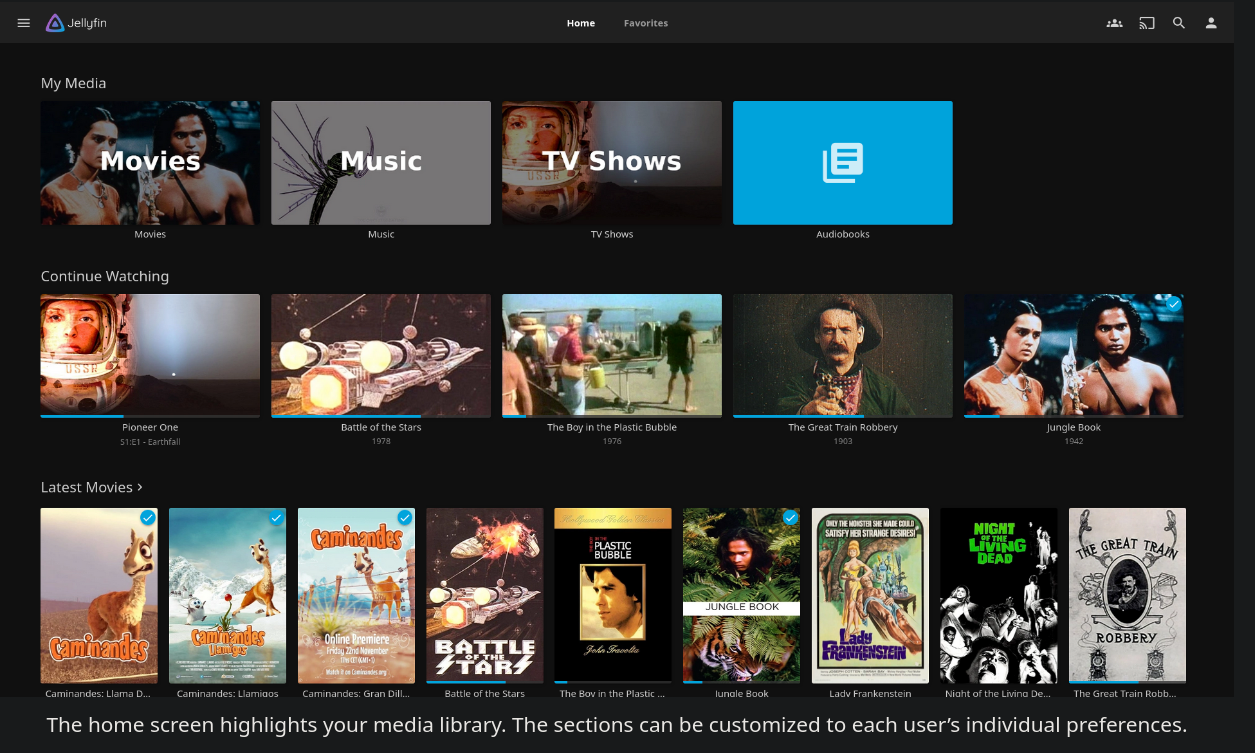Image resolution: width=1255 pixels, height=753 pixels.
Task: Click the 'Pioneer One' title text
Action: tap(150, 427)
